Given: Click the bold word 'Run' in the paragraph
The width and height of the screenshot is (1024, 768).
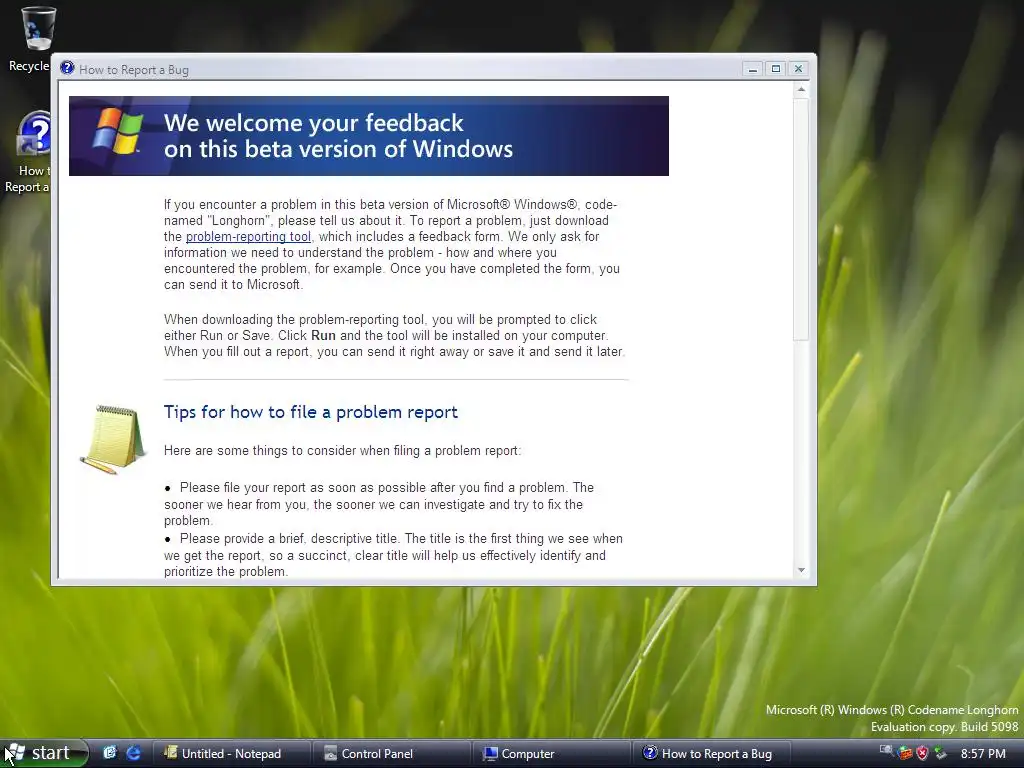Looking at the screenshot, I should click(323, 336).
